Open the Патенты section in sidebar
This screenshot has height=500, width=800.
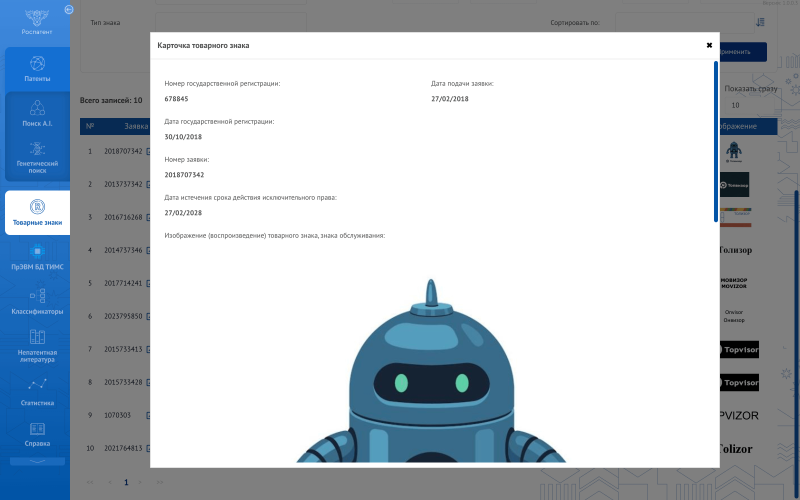coord(37,68)
